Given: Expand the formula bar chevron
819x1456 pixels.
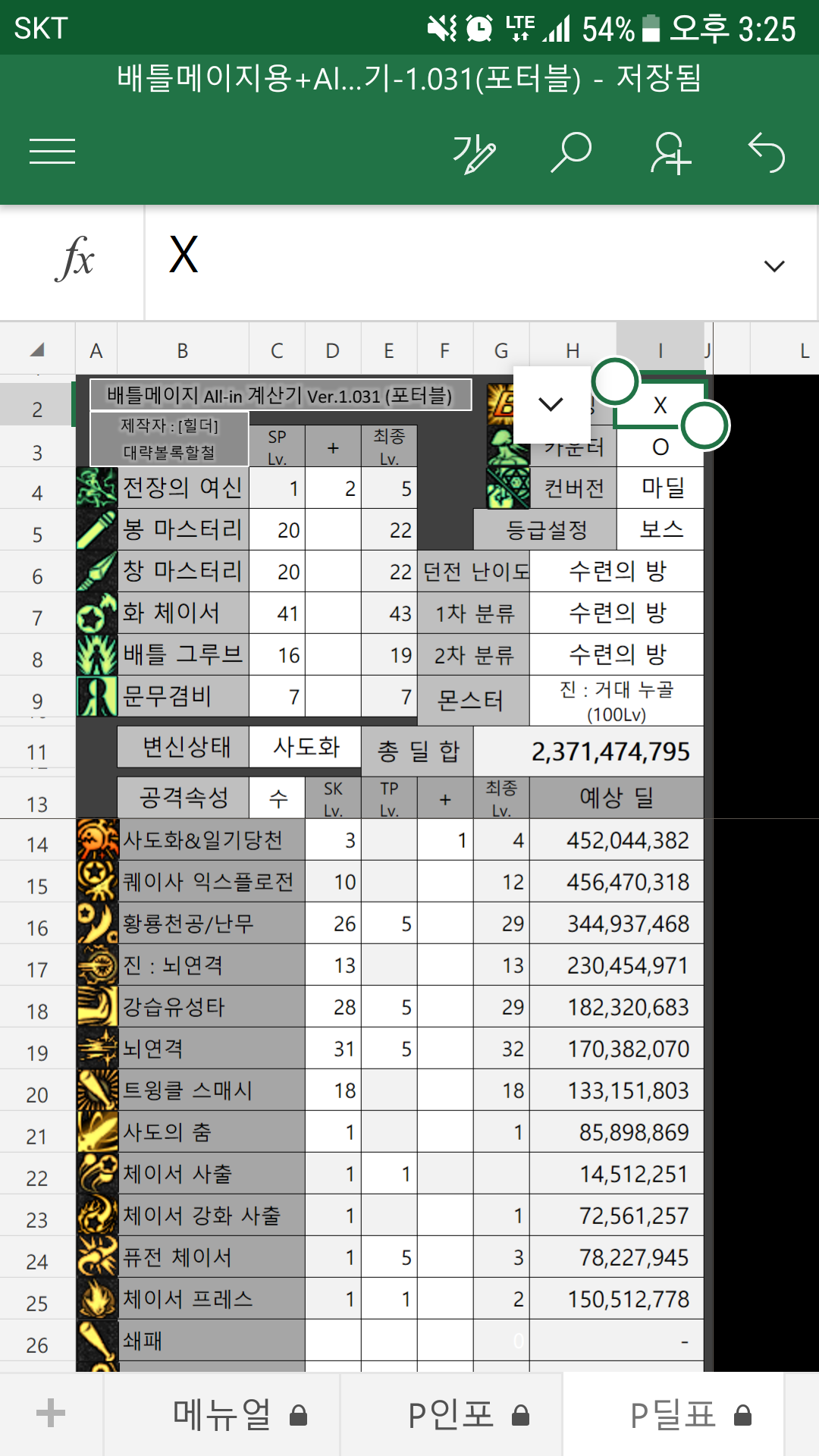Looking at the screenshot, I should pos(773,265).
